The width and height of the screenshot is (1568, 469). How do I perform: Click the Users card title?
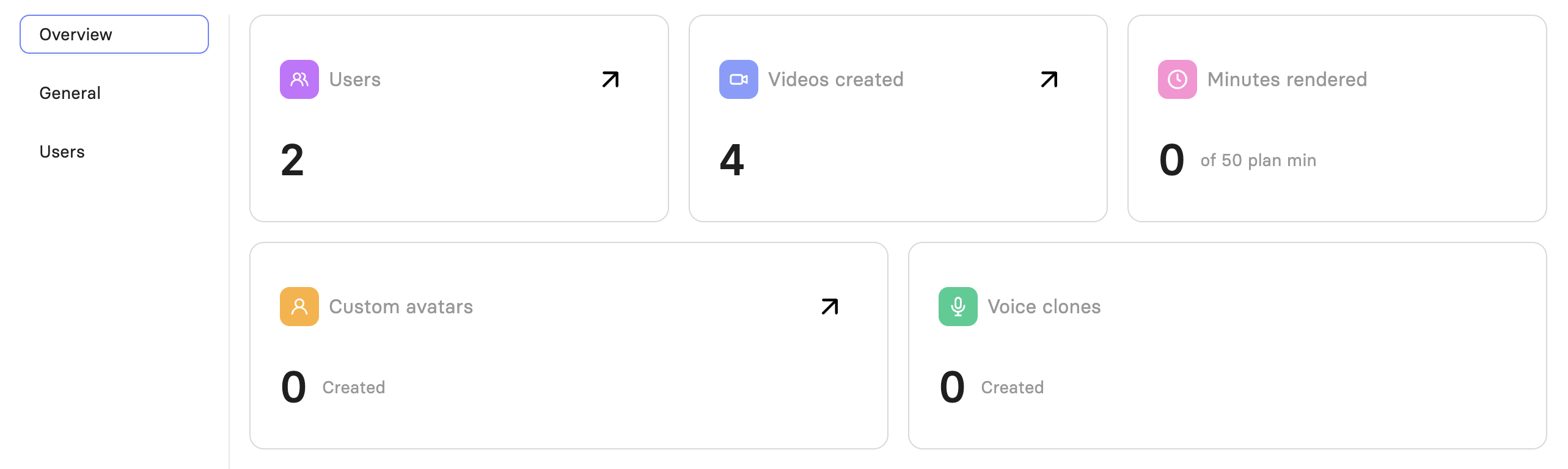click(x=354, y=79)
